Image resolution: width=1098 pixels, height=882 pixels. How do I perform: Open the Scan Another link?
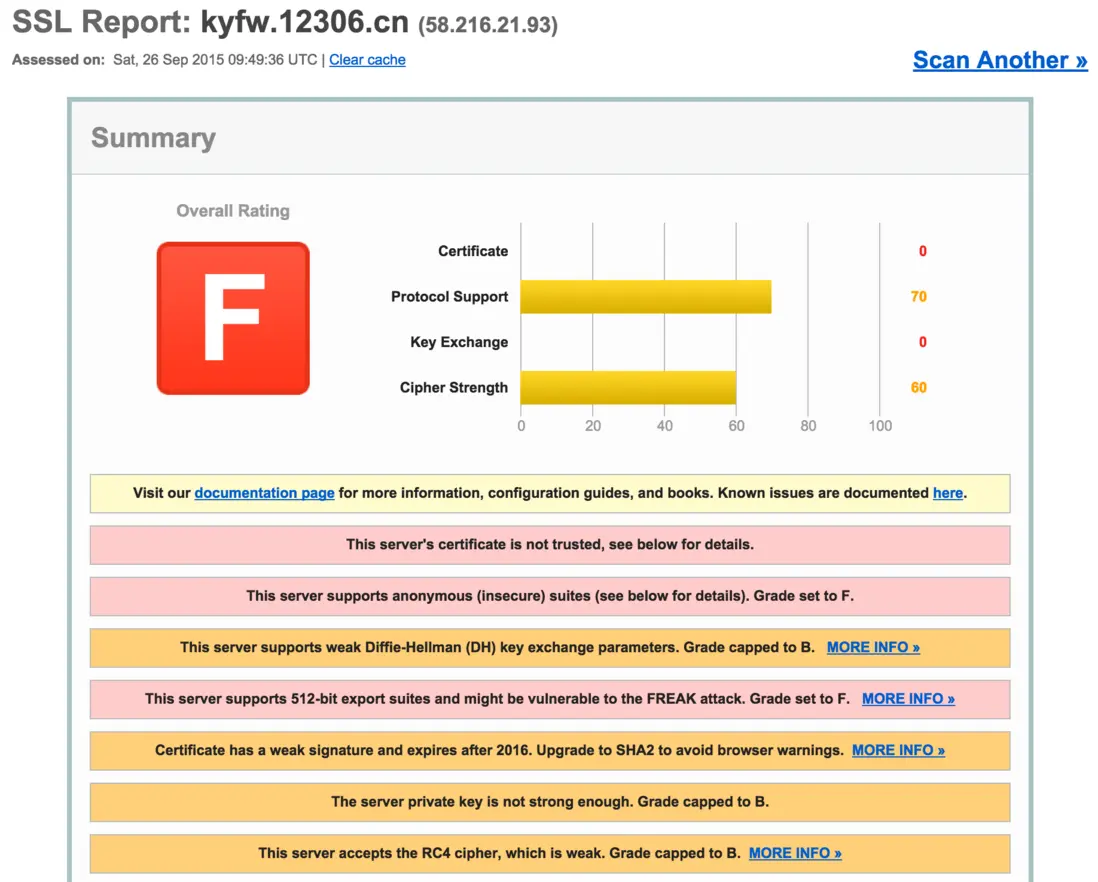999,60
